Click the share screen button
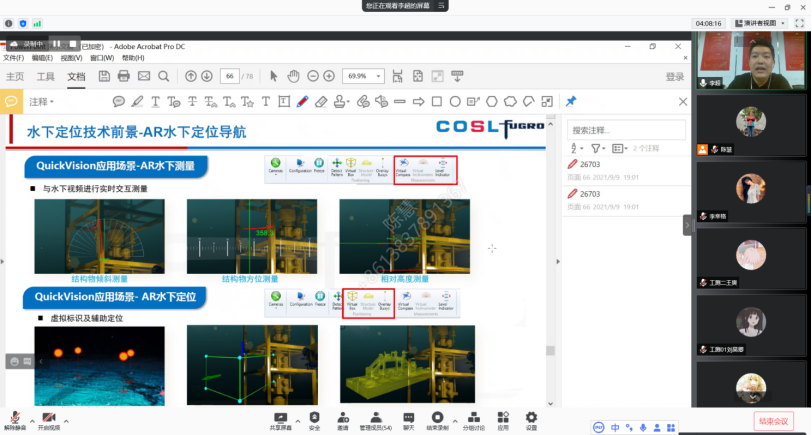This screenshot has height=435, width=812. pos(281,417)
